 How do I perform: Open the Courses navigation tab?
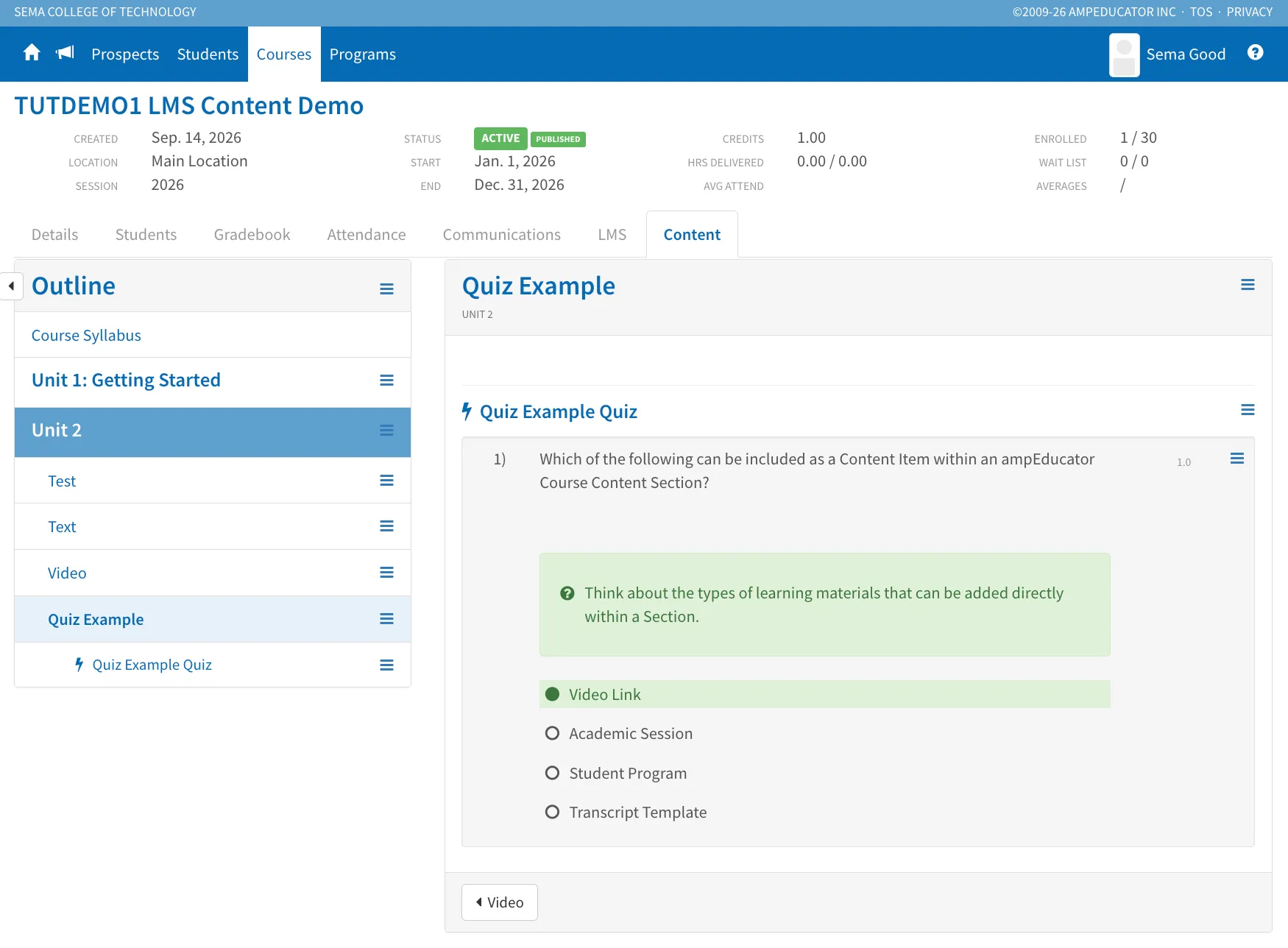284,54
